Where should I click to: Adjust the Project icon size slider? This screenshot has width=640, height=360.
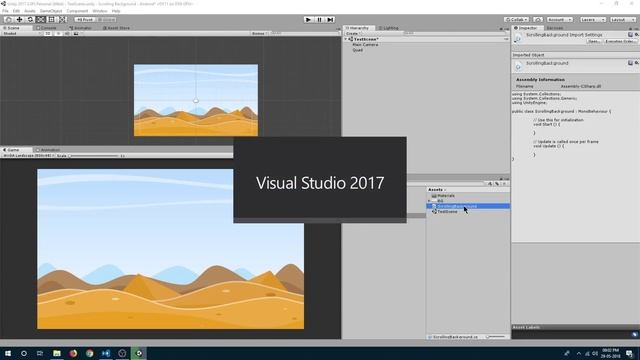click(496, 337)
